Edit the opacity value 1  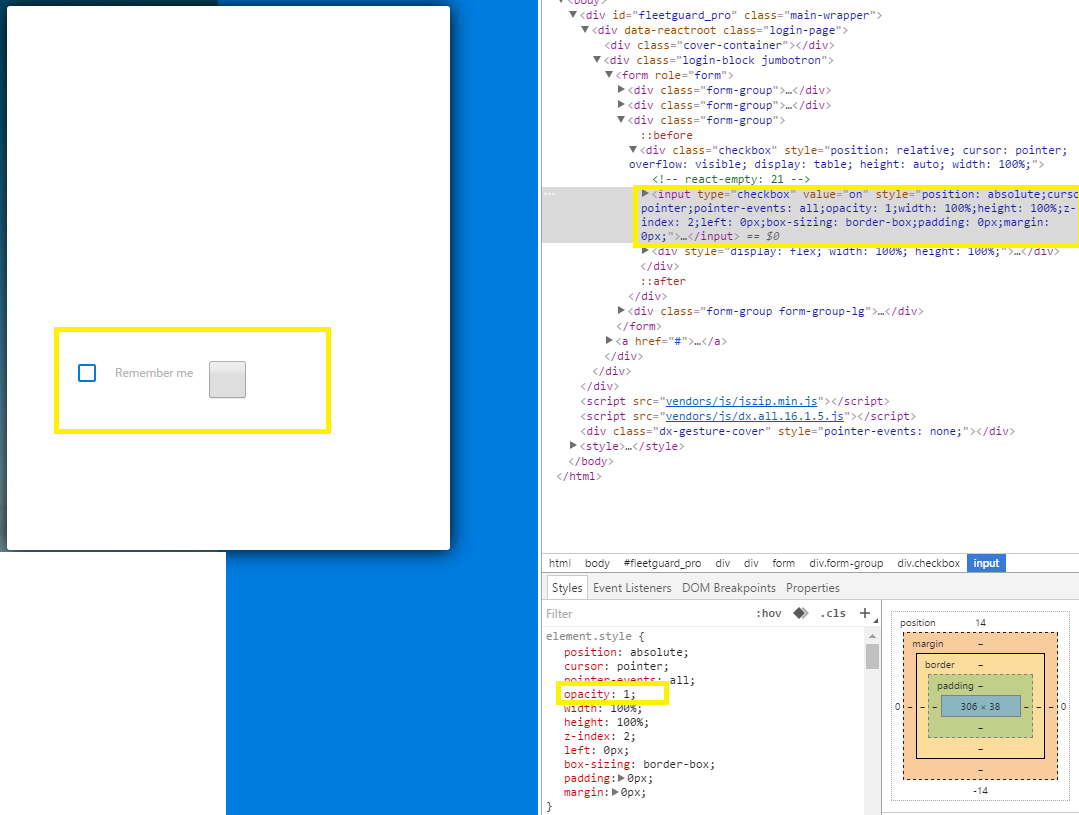pyautogui.click(x=626, y=694)
